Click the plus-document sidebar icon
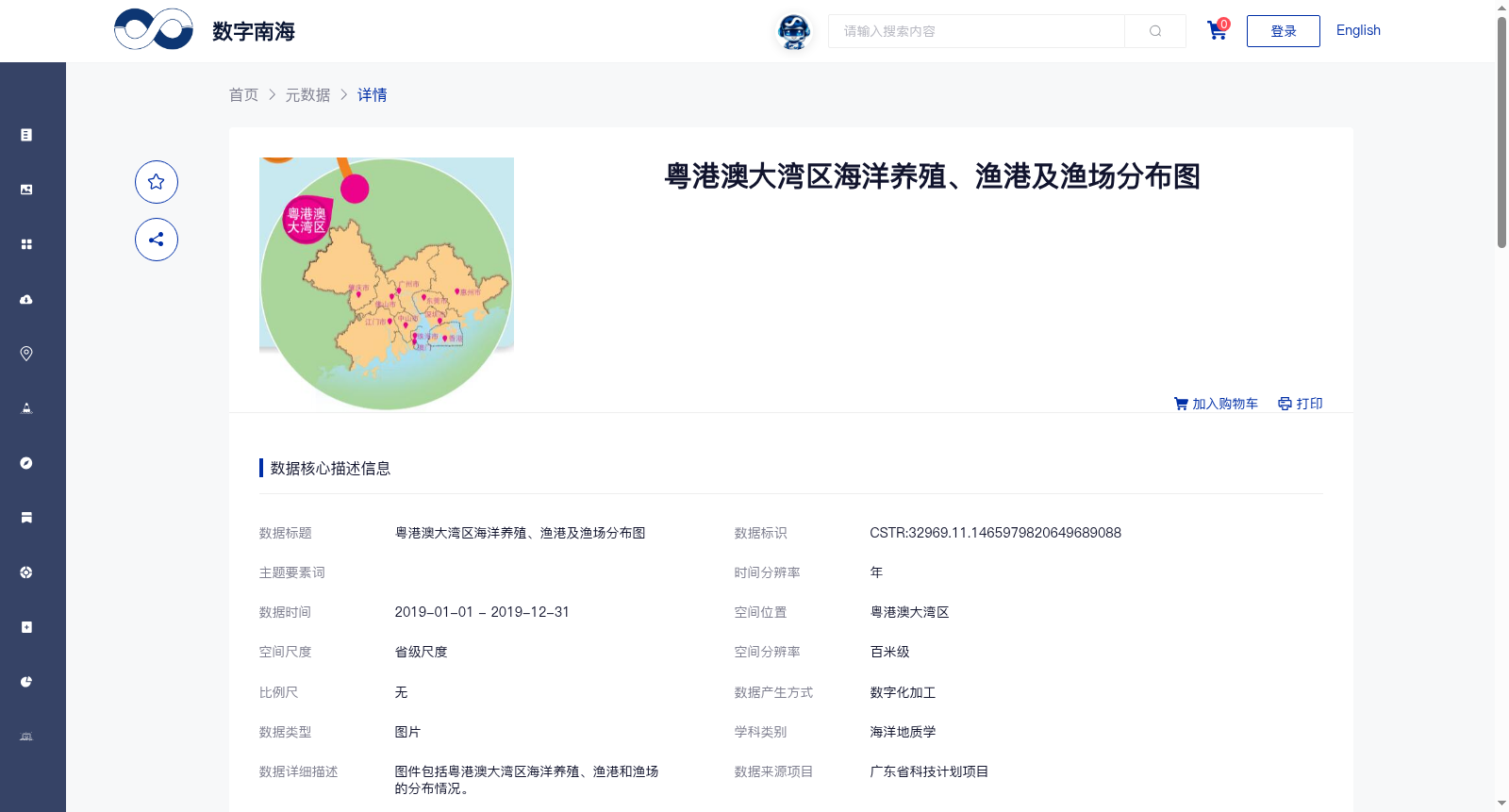The image size is (1509, 812). pyautogui.click(x=26, y=627)
